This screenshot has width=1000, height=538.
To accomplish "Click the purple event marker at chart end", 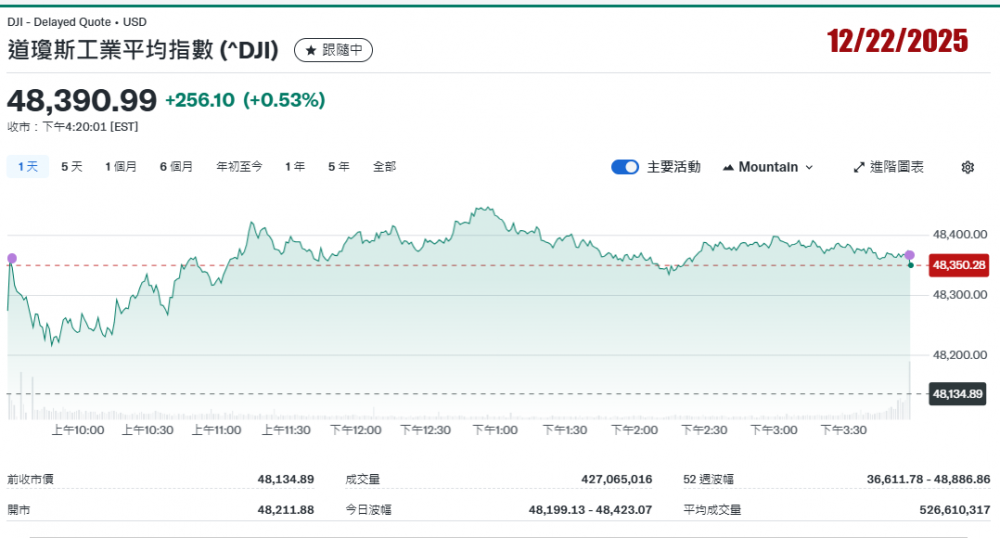I will [x=909, y=255].
